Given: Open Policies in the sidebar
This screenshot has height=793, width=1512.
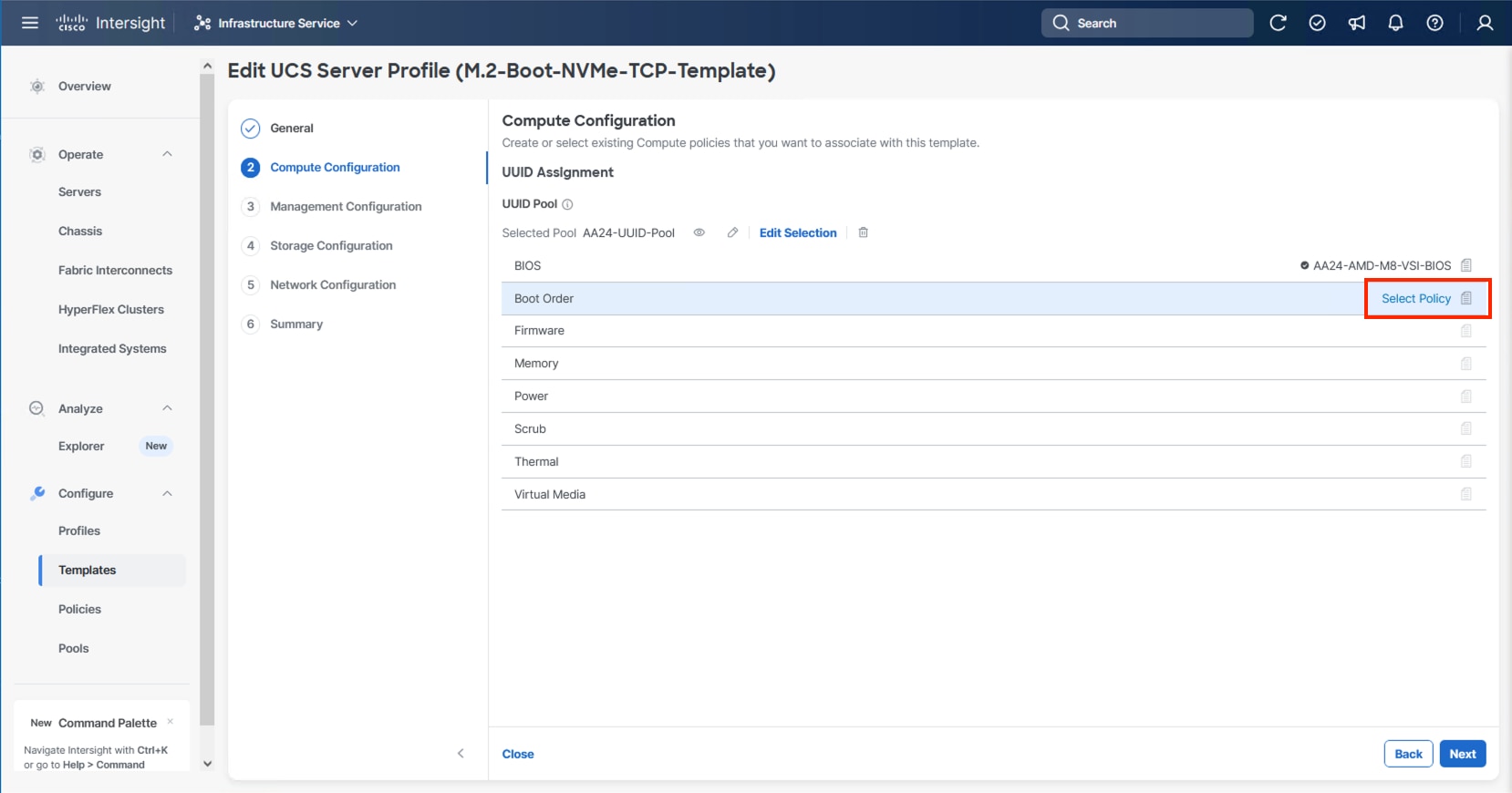Looking at the screenshot, I should click(x=79, y=609).
